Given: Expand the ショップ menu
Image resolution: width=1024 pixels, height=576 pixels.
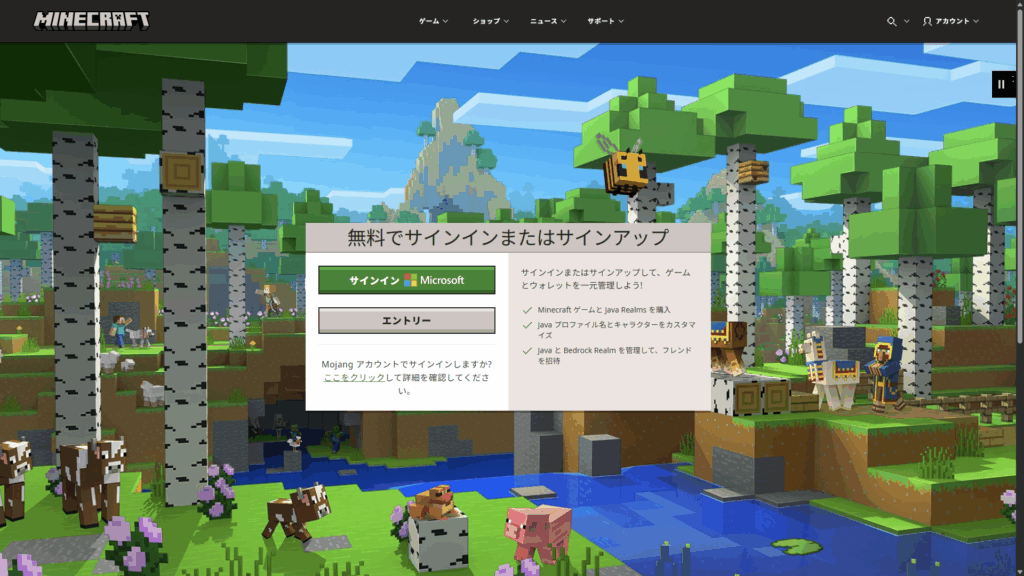Looking at the screenshot, I should [490, 22].
